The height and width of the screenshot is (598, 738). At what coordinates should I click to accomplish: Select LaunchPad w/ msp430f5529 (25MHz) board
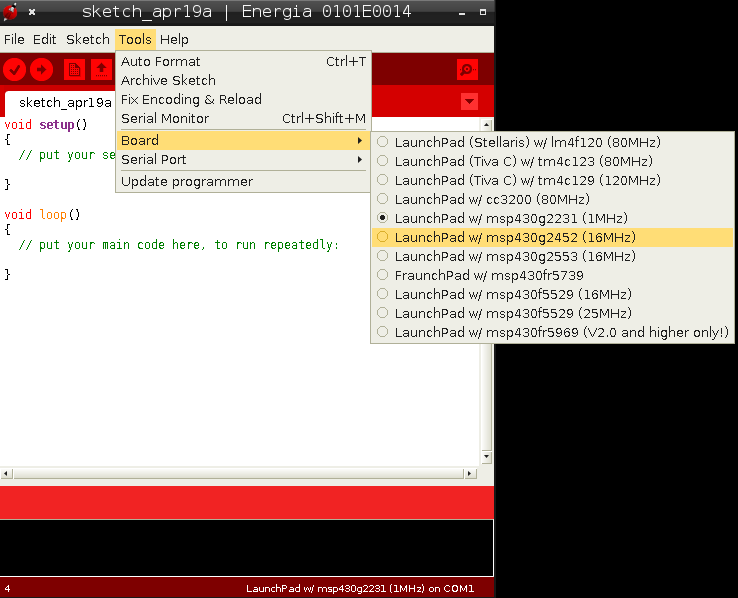[552, 313]
